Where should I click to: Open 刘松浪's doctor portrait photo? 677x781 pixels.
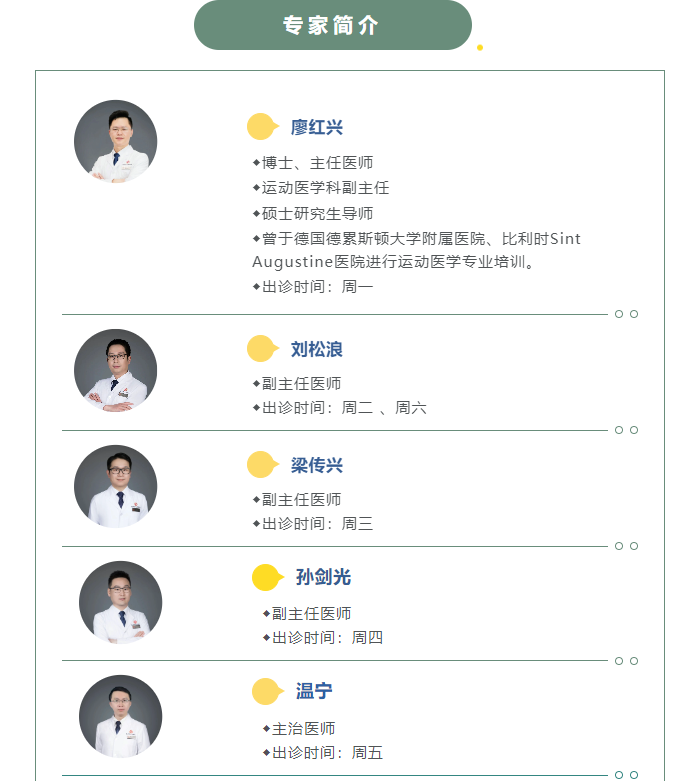(x=115, y=370)
